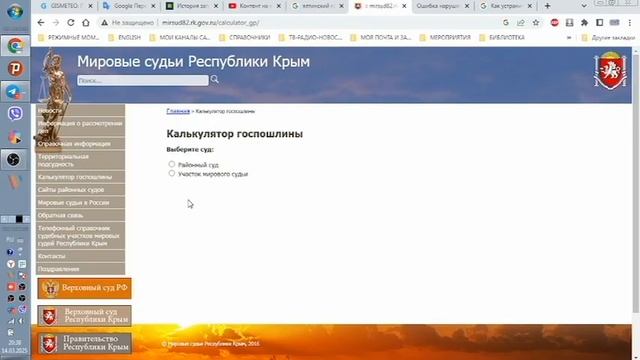This screenshot has height=360, width=640.
Task: Click the Crimea coat of arms emblem
Action: [610, 71]
